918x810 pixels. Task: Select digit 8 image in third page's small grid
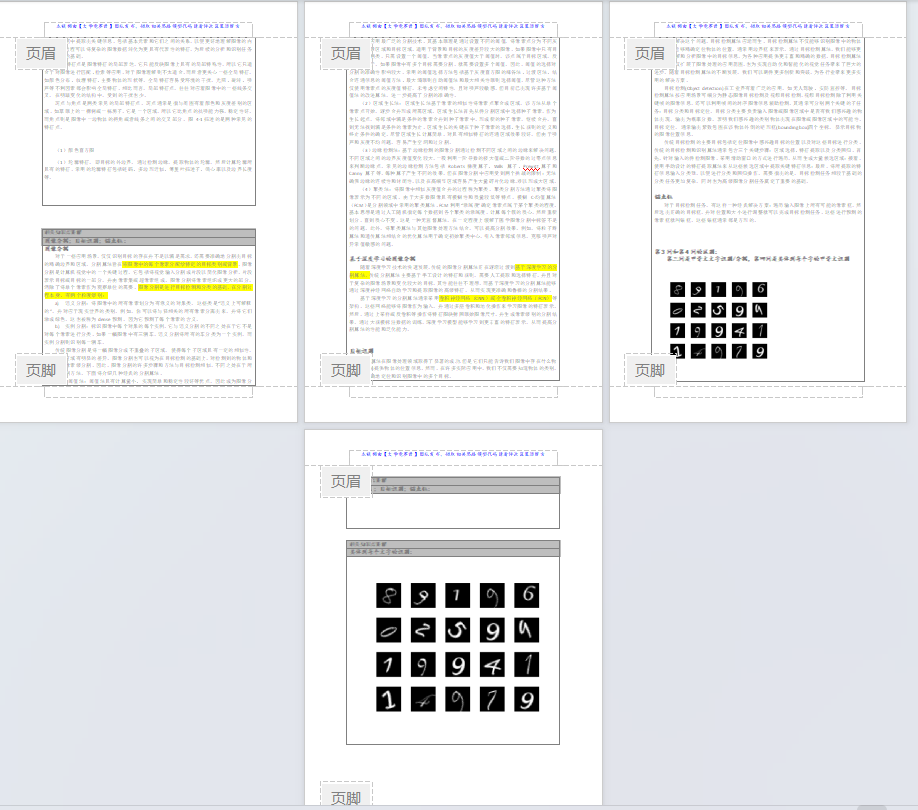pos(677,289)
